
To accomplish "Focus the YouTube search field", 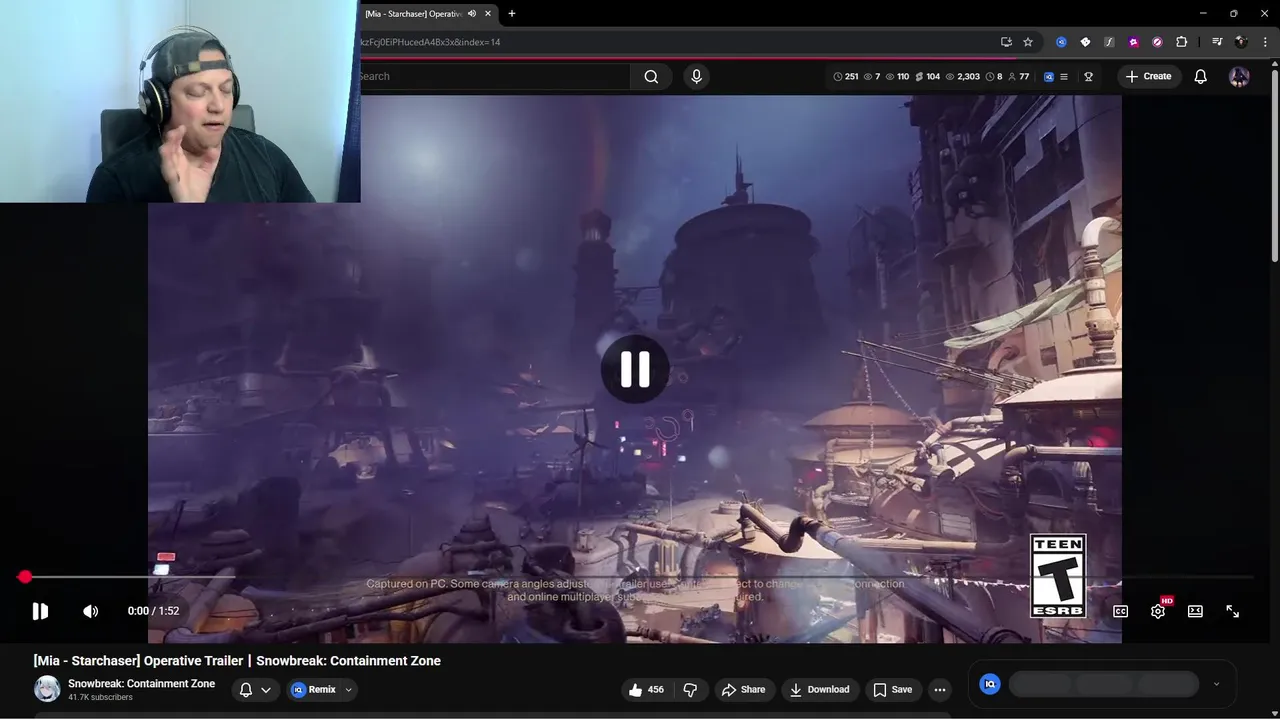I will click(x=494, y=77).
